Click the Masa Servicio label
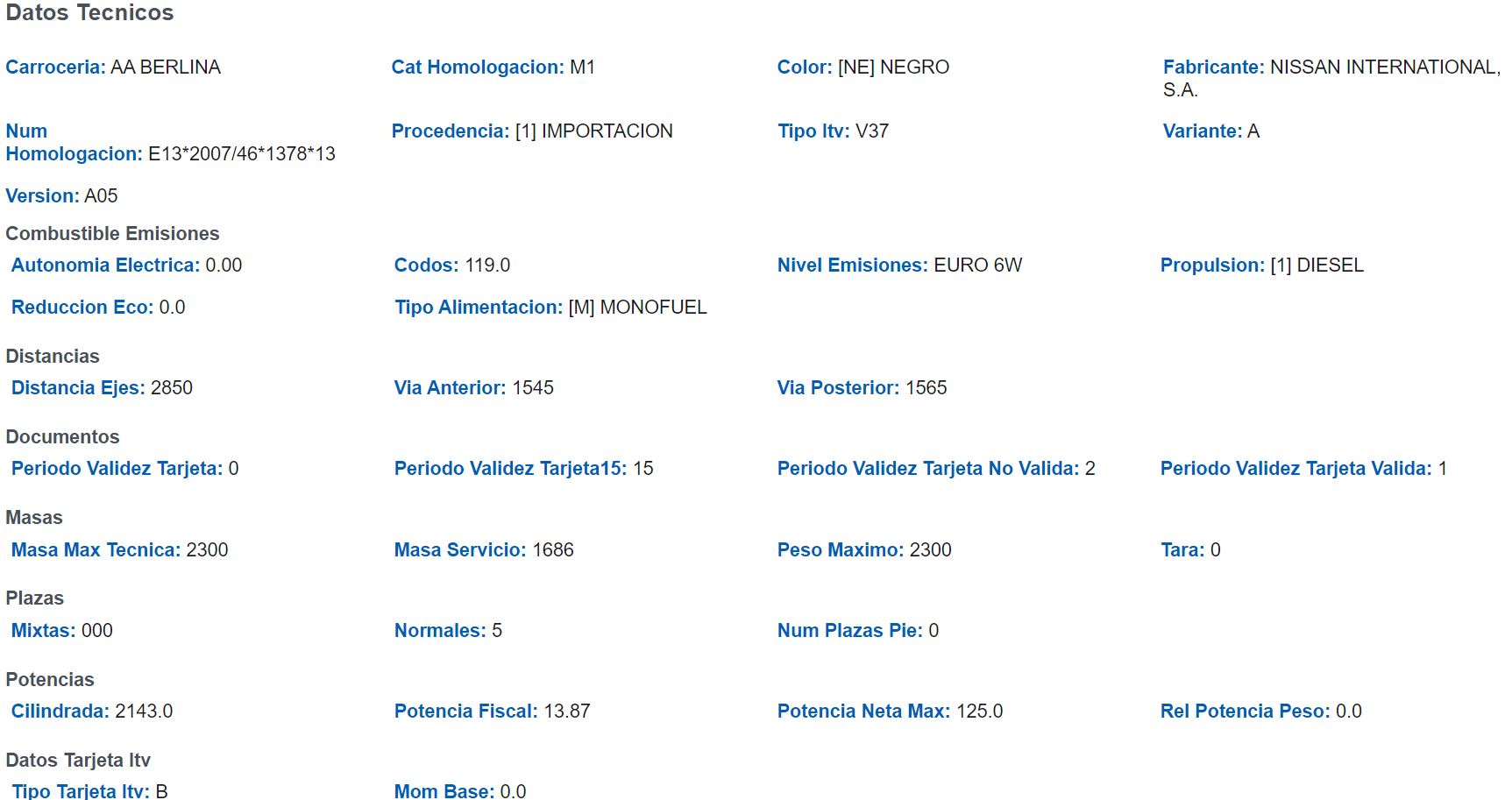The image size is (1512, 800). [460, 550]
